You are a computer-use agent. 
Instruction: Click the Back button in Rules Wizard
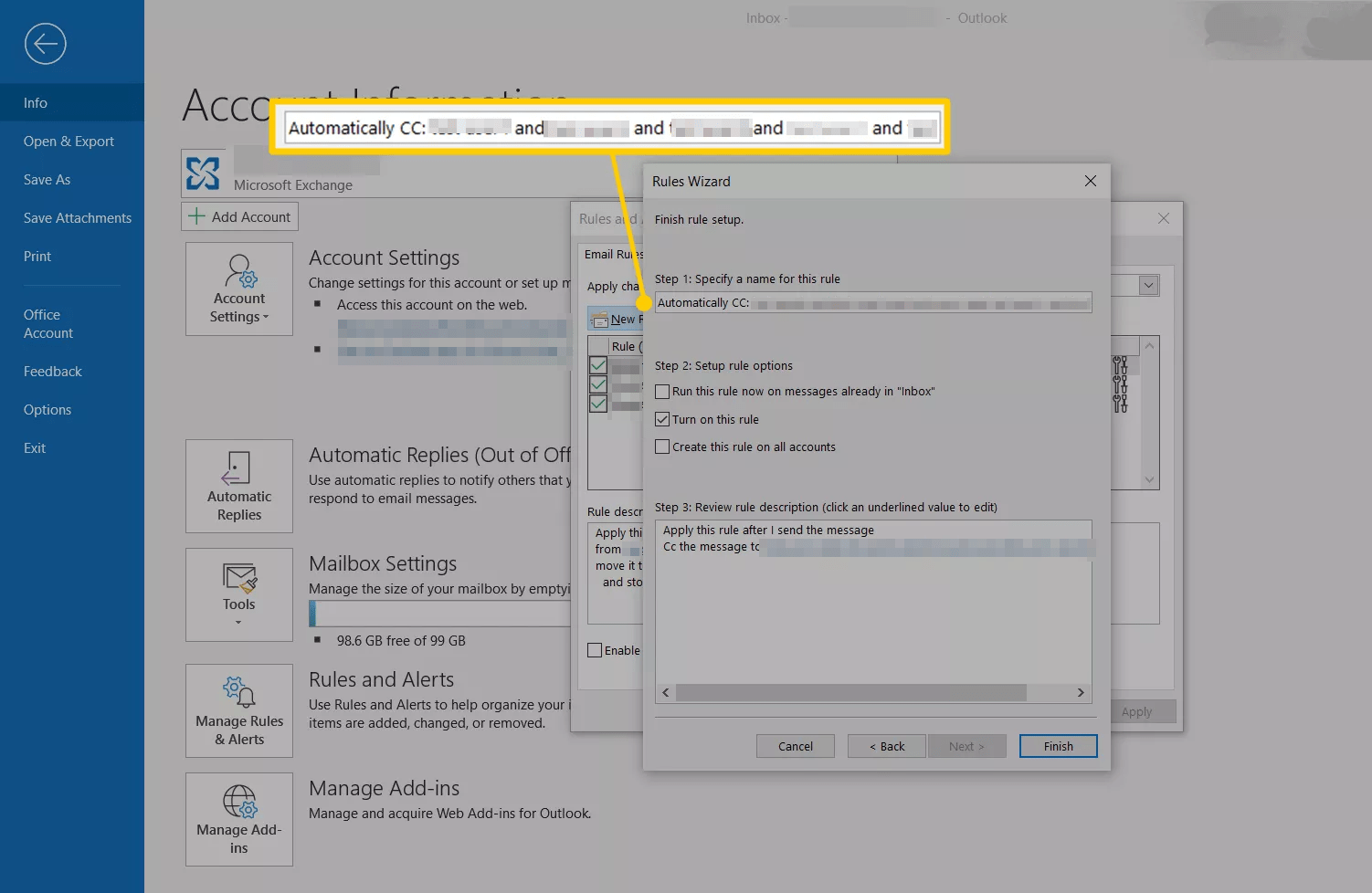887,746
